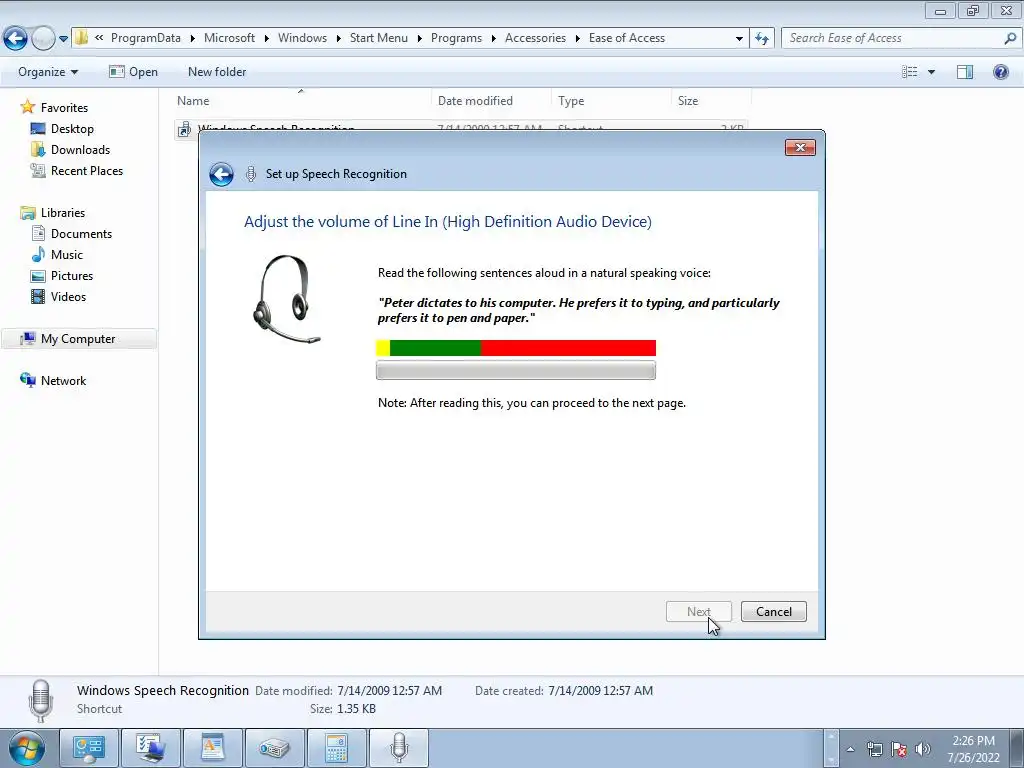Click the microphone icon beside Set up Speech Recognition
The height and width of the screenshot is (768, 1024).
click(251, 174)
